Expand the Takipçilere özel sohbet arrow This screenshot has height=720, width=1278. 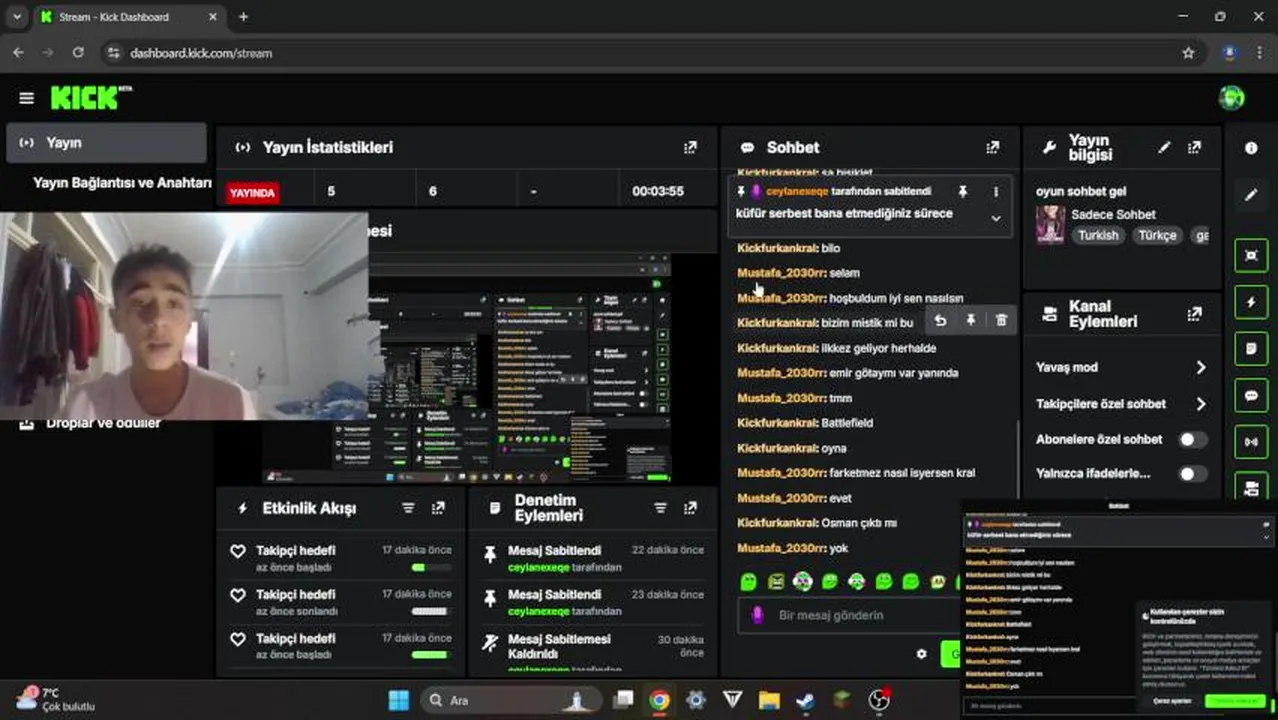pyautogui.click(x=1201, y=404)
